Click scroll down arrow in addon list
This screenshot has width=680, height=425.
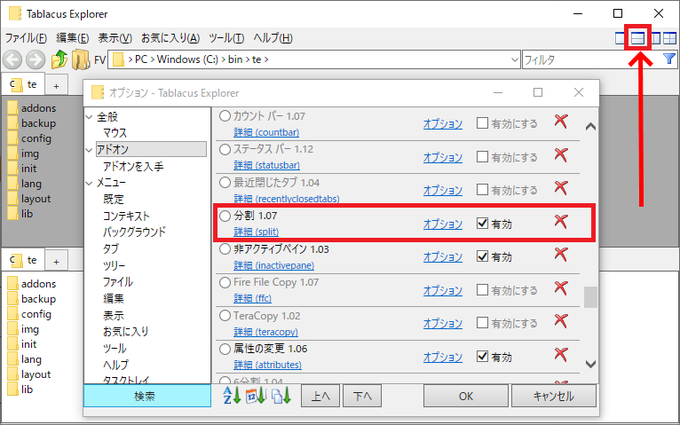(x=590, y=364)
